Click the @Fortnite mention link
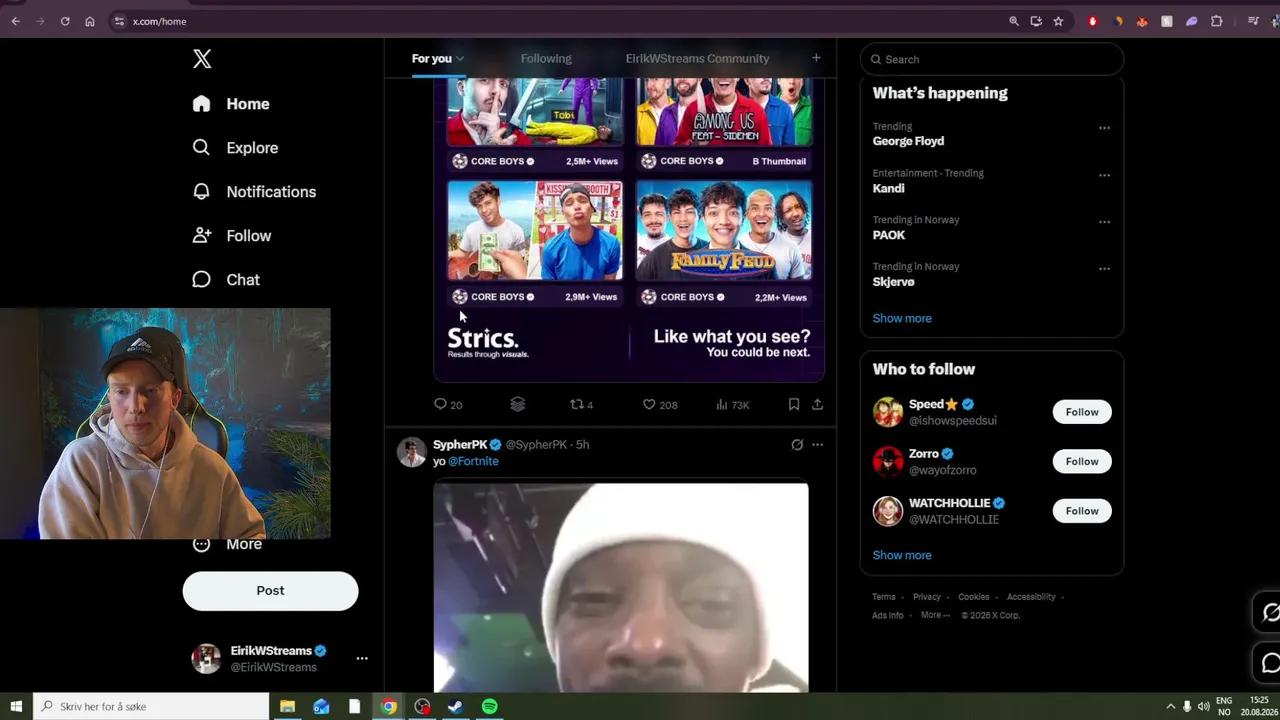 point(473,461)
